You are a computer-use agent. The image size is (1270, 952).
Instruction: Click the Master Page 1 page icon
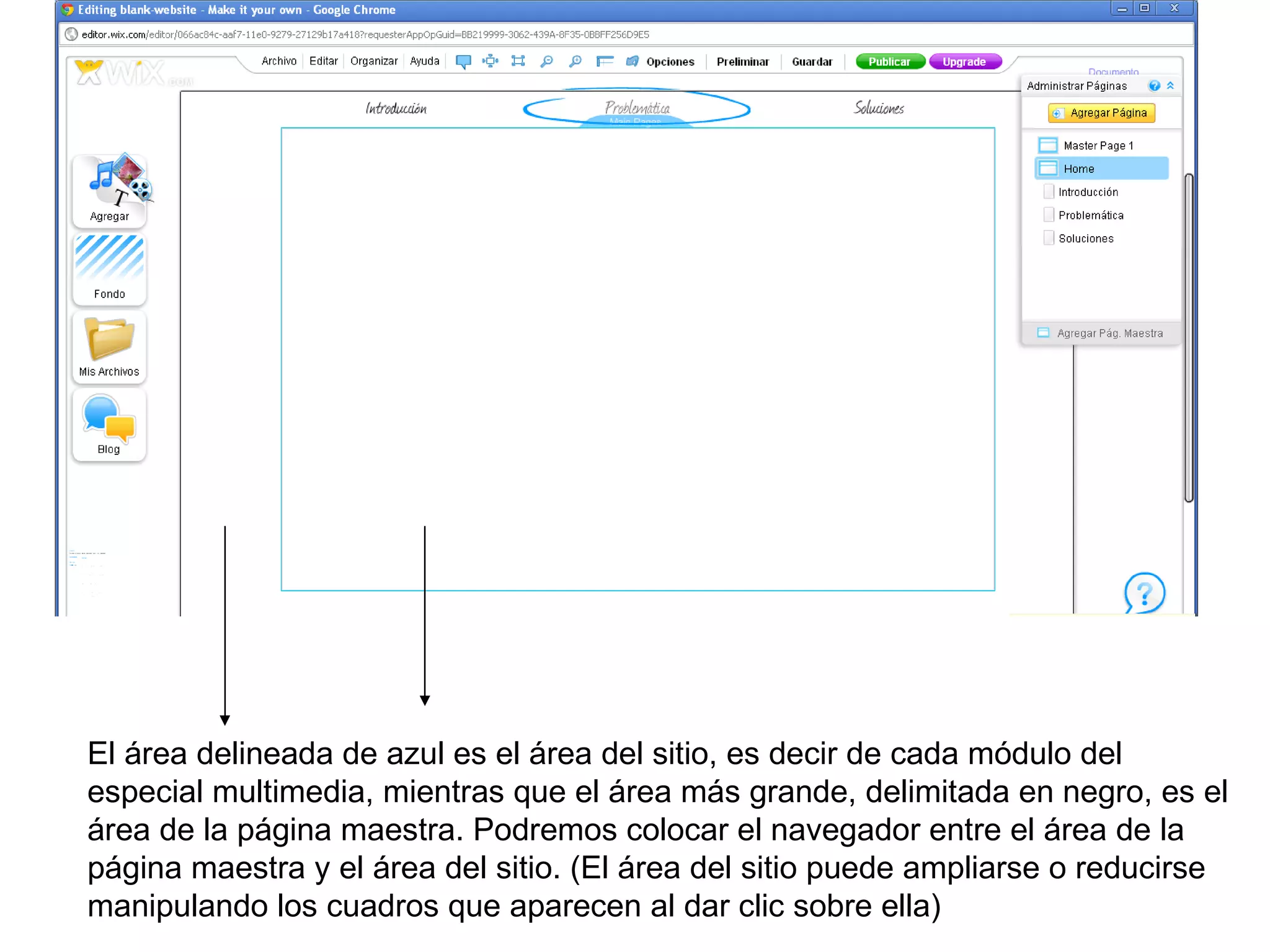coord(1048,145)
